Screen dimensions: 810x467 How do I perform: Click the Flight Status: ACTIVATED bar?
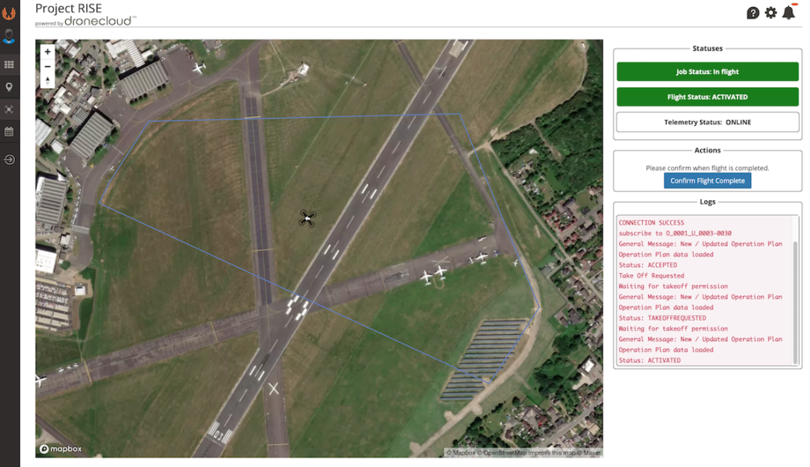707,97
